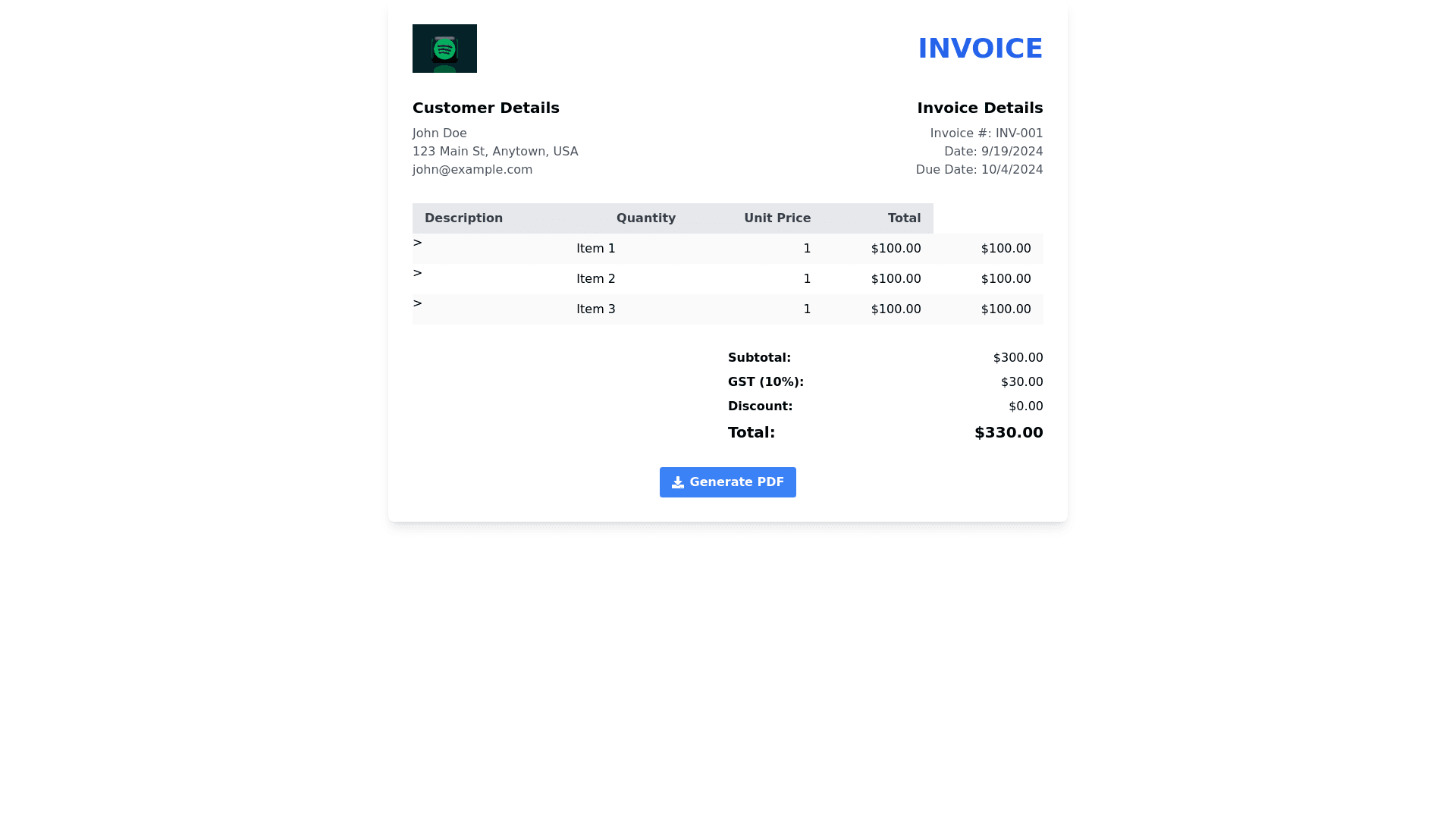Viewport: 1456px width, 819px height.
Task: Click the Unit Price column header
Action: point(777,218)
